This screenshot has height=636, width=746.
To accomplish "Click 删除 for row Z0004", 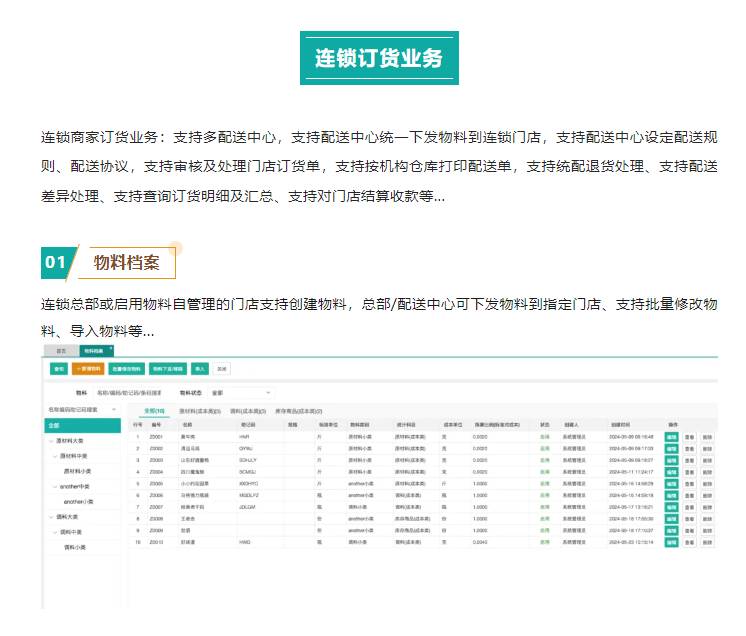I will tap(707, 472).
